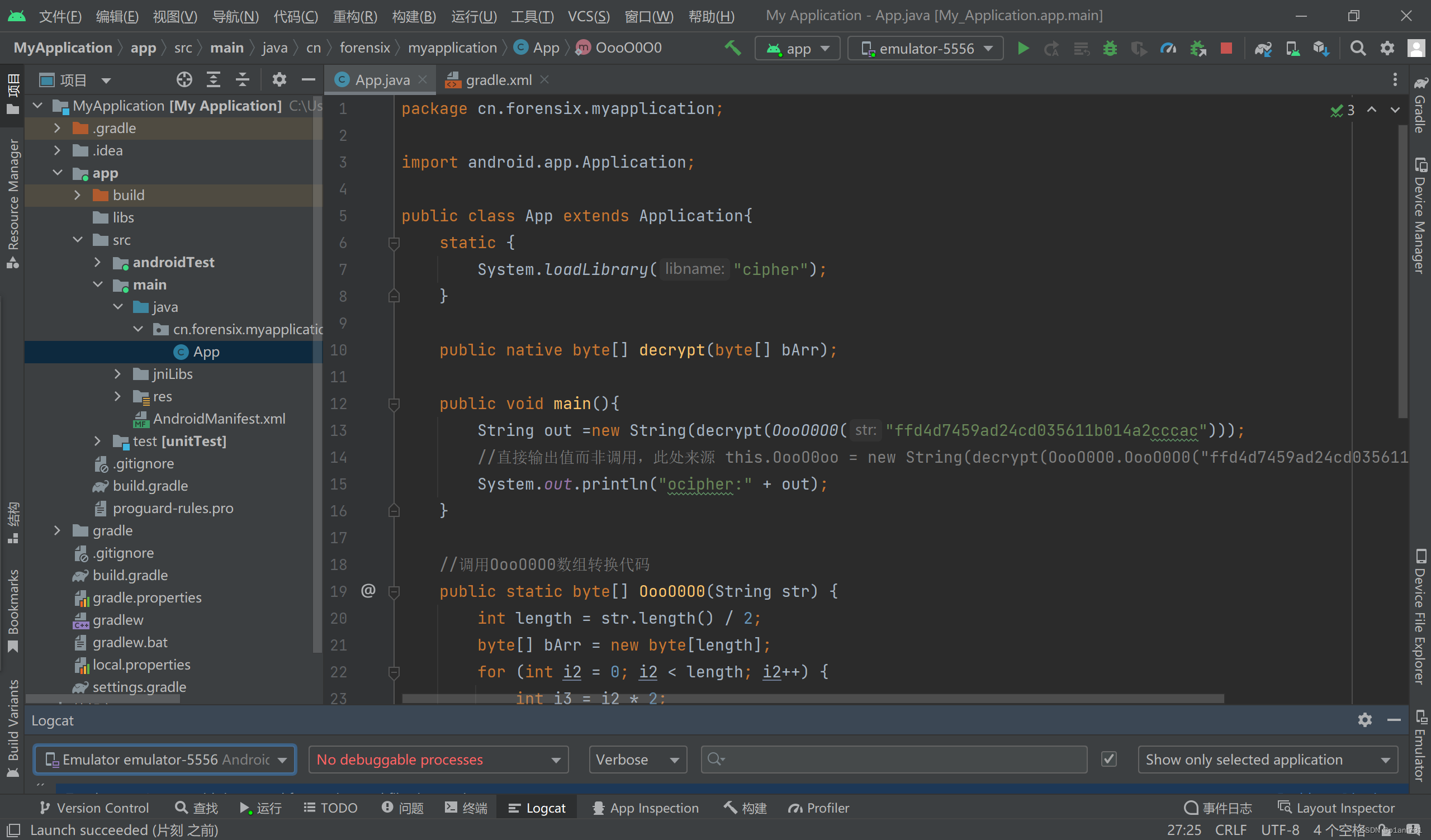
Task: Toggle the Logcat regex checkbox
Action: tap(1108, 760)
